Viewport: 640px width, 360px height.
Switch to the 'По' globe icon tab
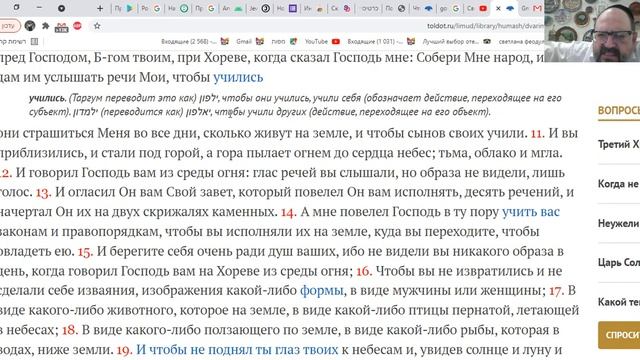click(x=396, y=8)
